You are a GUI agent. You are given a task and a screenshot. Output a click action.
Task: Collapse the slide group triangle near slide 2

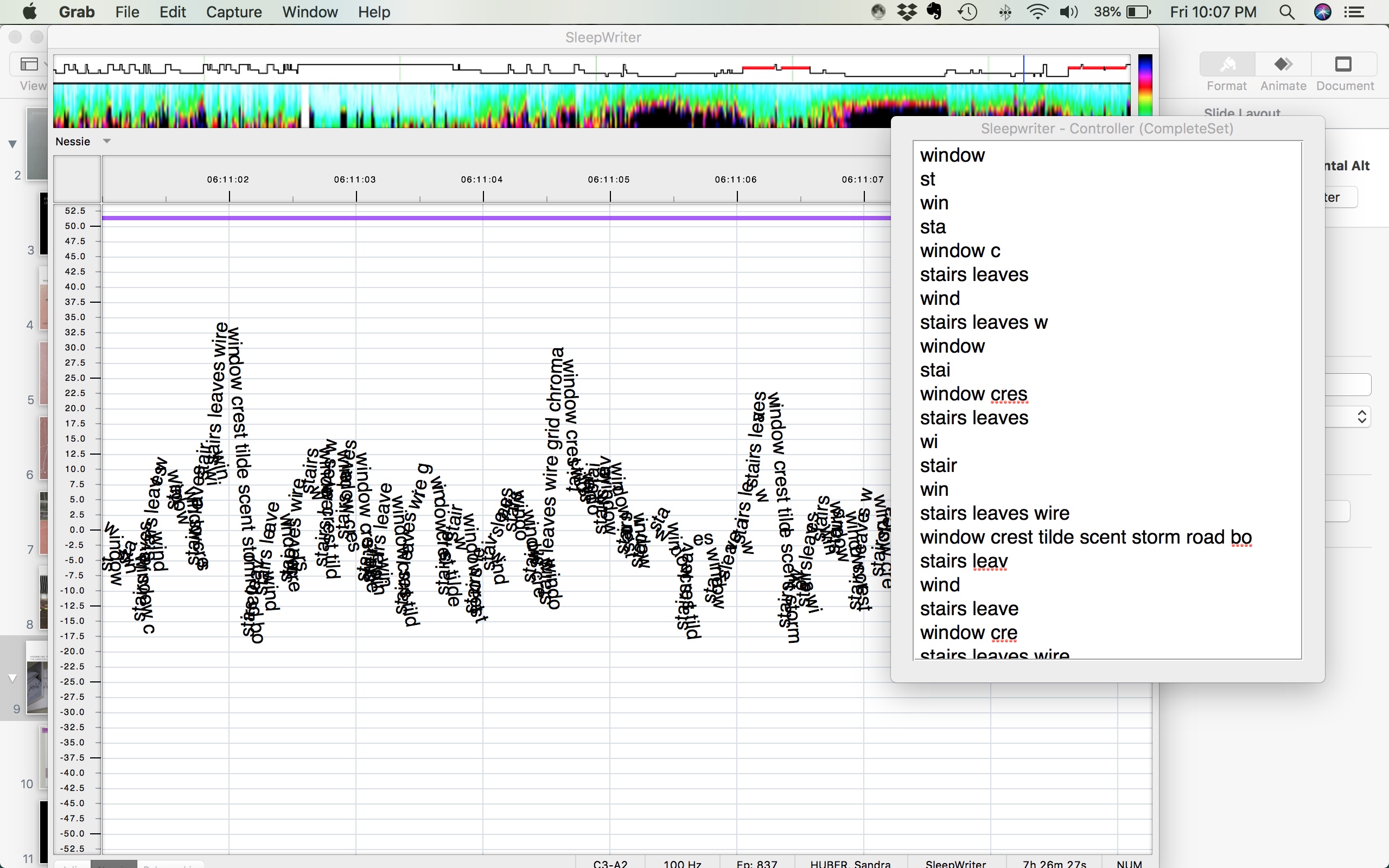12,144
